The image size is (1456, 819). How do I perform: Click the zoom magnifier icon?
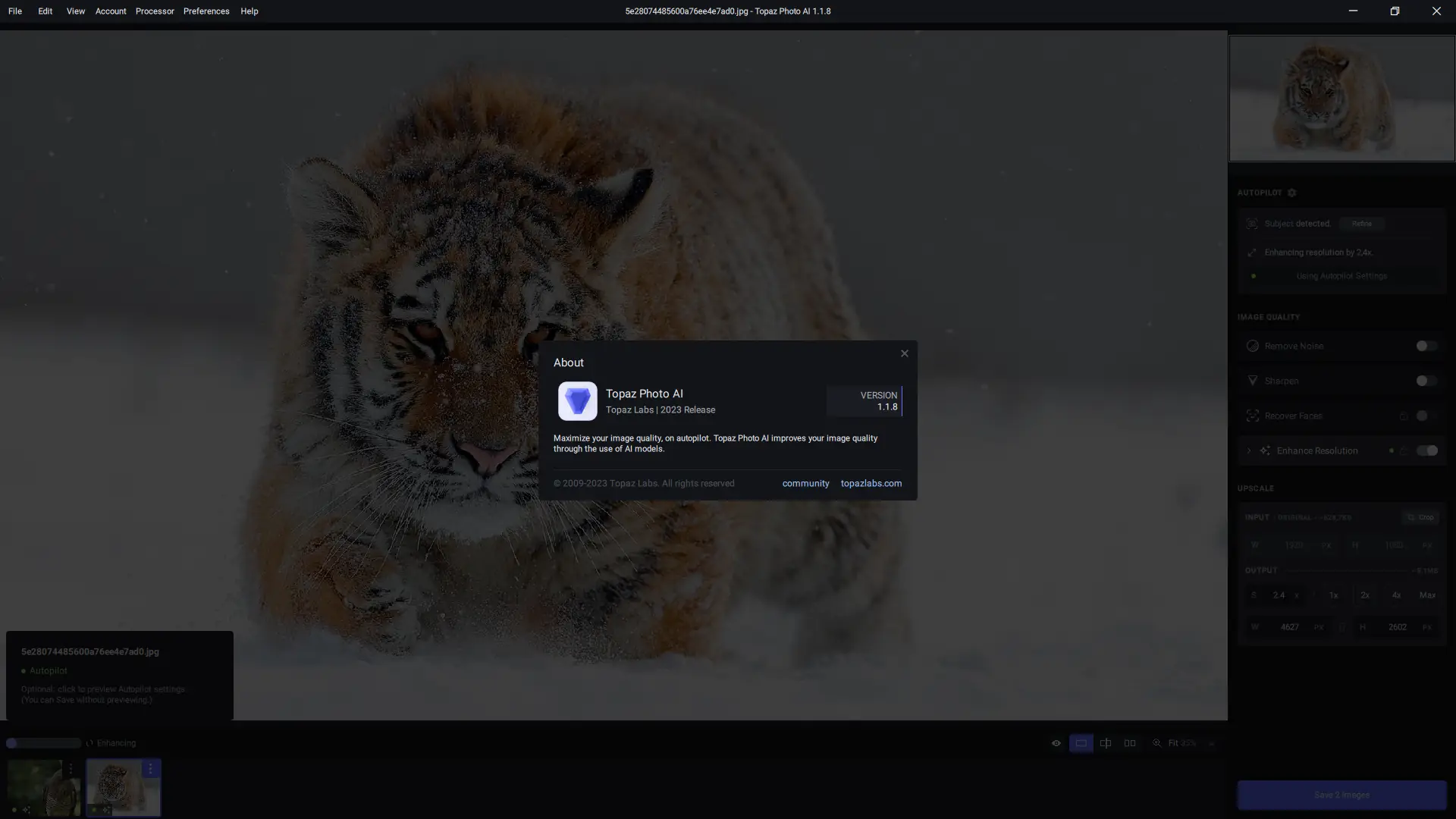[x=1157, y=743]
